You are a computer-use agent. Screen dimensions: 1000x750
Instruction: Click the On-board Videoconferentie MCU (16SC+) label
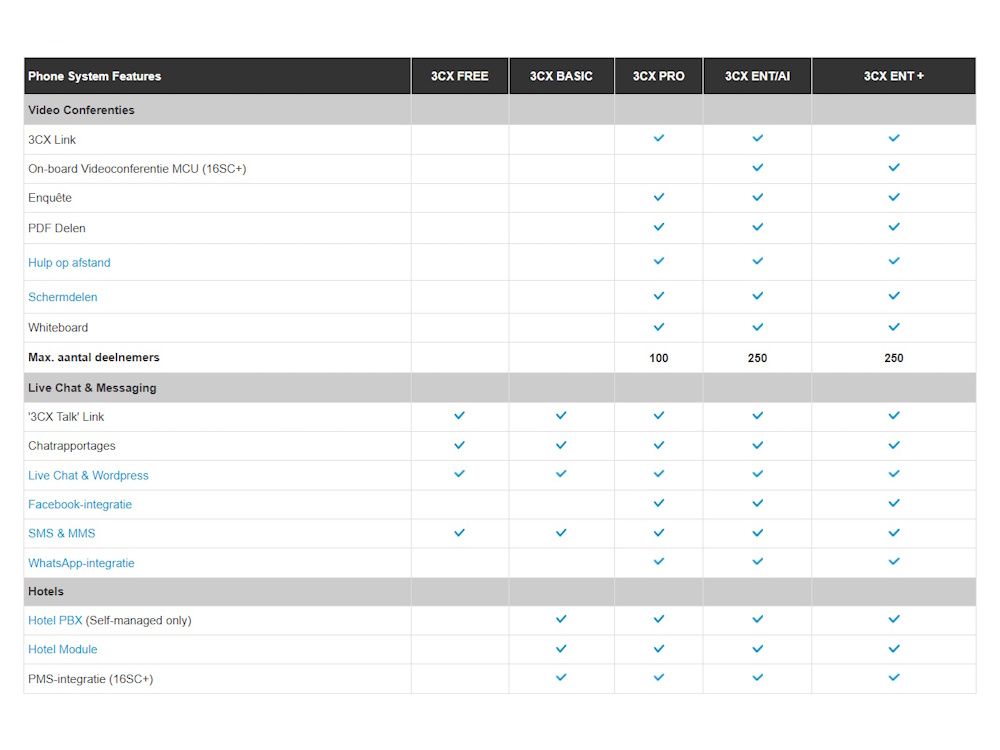[137, 169]
